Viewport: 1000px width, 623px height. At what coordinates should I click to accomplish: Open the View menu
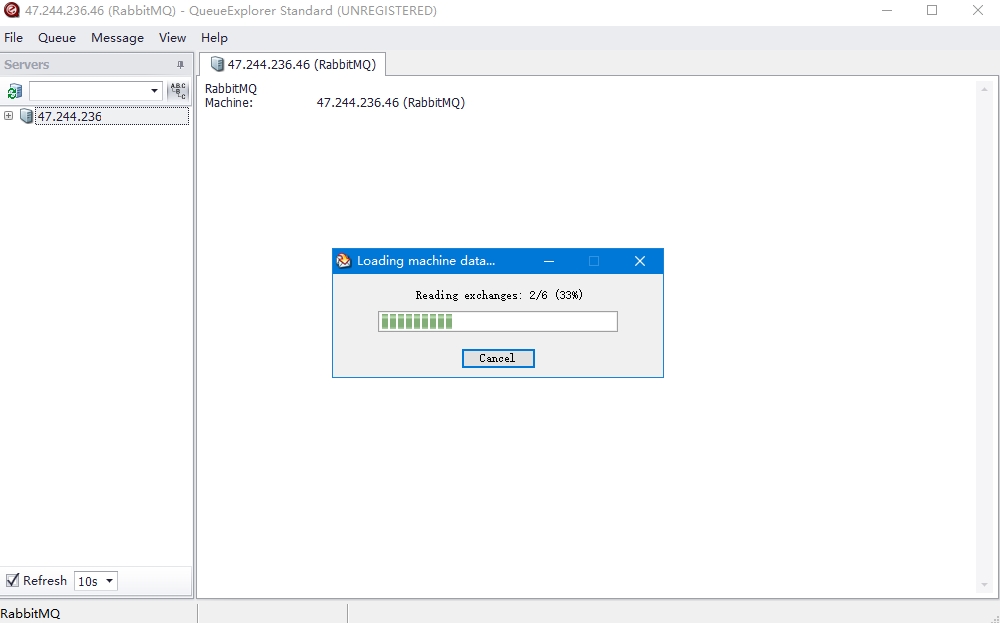[172, 38]
